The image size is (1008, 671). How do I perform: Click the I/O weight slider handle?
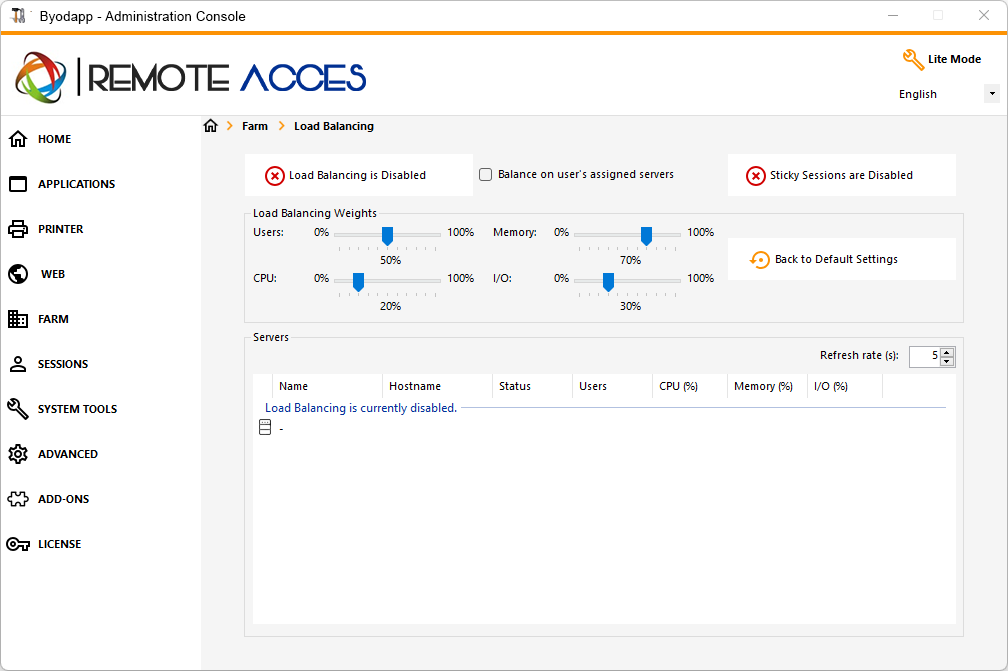pos(608,282)
